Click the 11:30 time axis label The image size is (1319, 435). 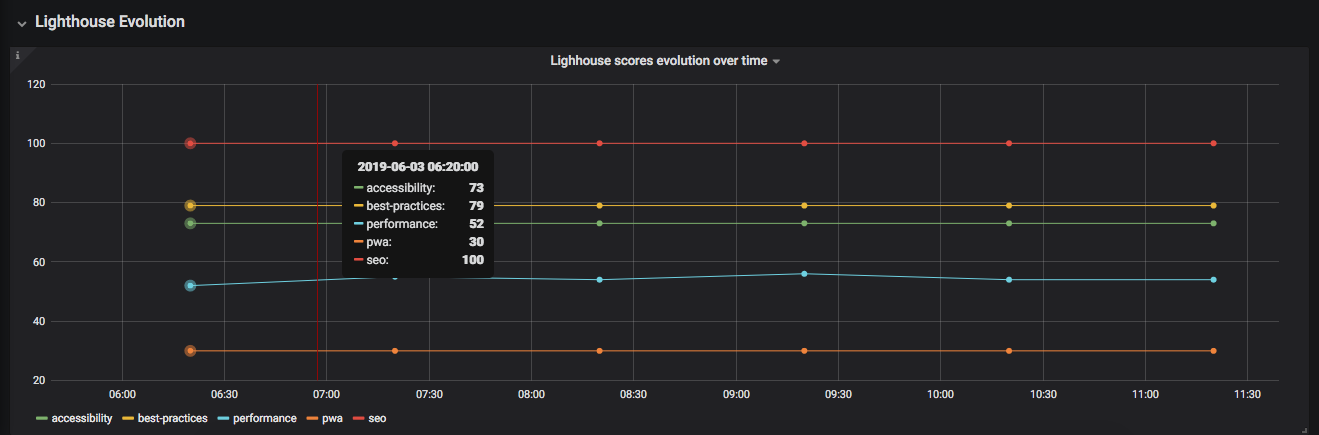pos(1247,395)
